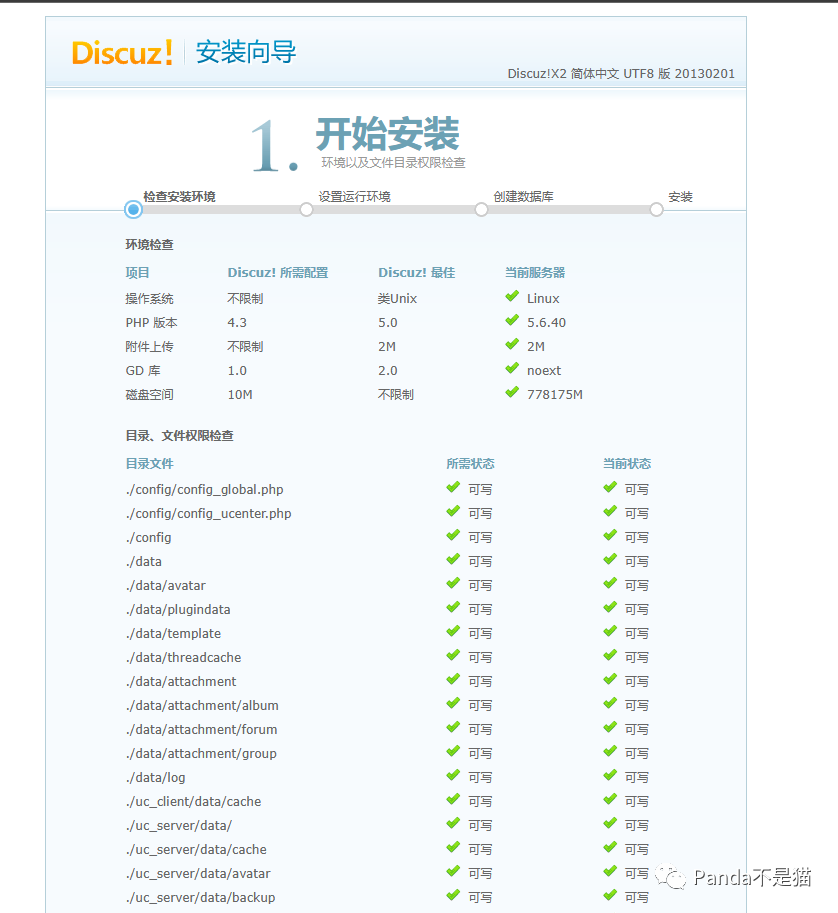Click required-status check for ./config/config_global.php
This screenshot has height=913, width=838.
(453, 488)
